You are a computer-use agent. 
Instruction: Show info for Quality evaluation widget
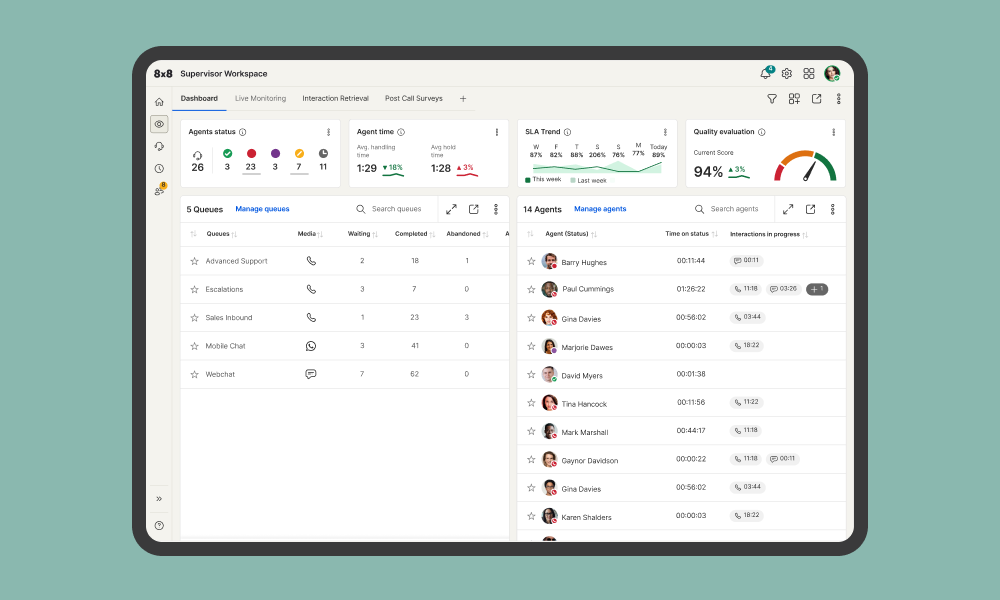[x=761, y=132]
